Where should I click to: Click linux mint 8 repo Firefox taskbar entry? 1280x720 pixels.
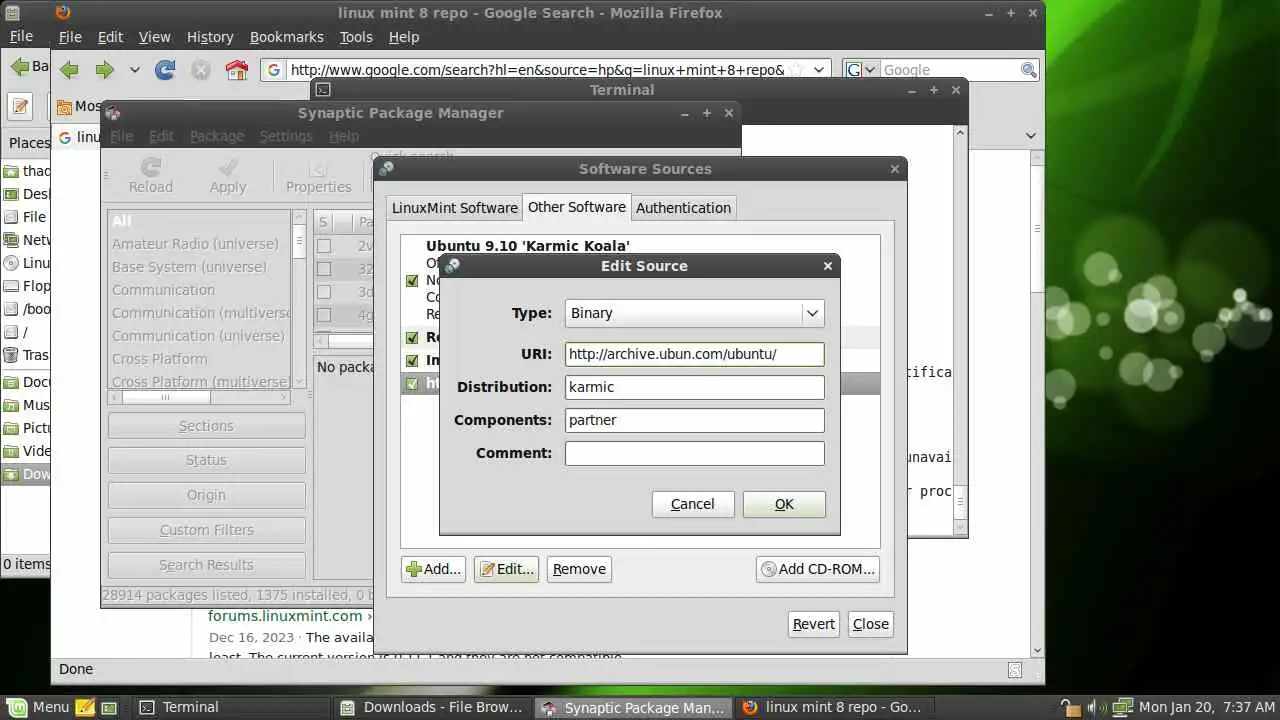834,707
